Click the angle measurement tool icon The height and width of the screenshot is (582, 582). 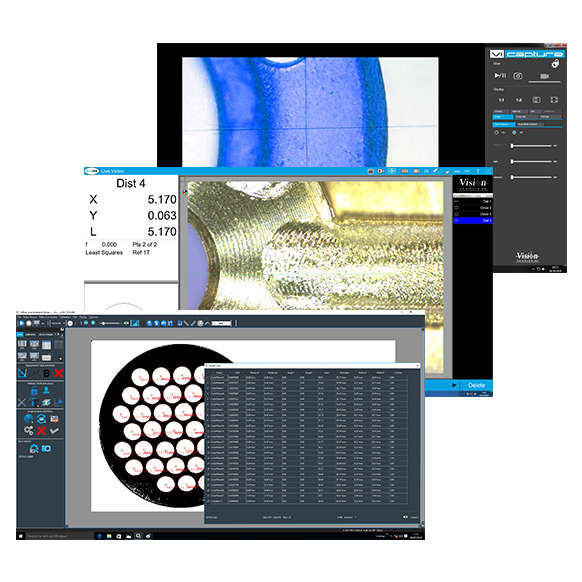click(22, 373)
